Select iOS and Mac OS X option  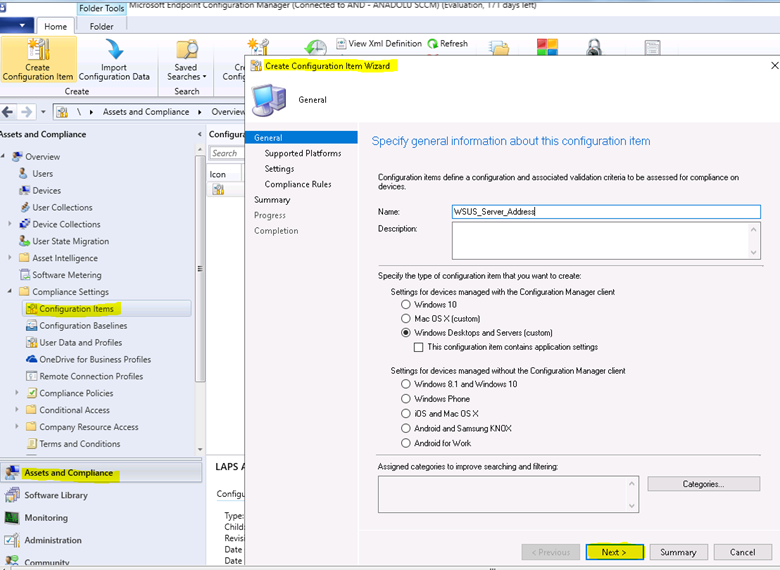(x=406, y=413)
